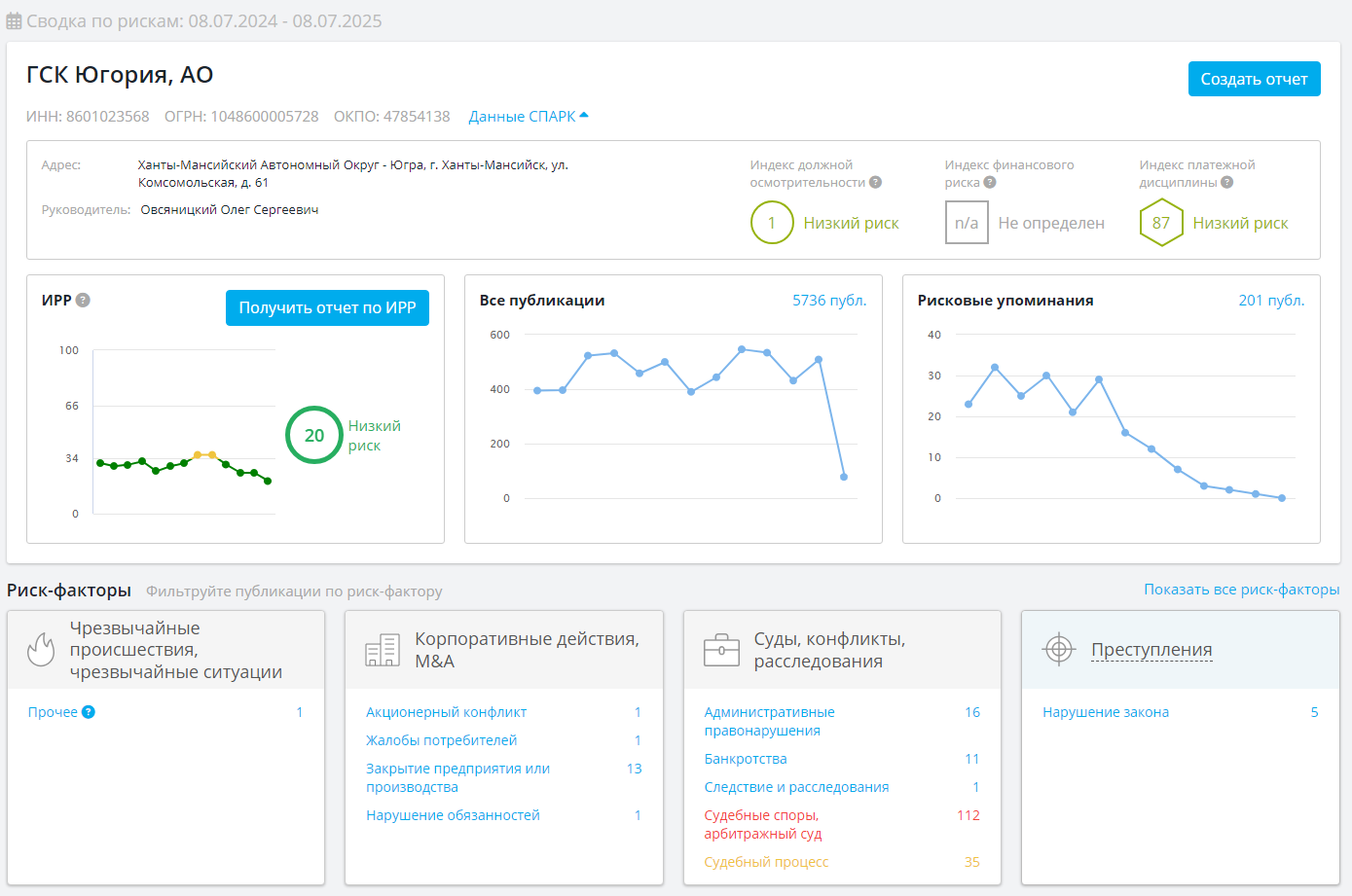Click the n/a financial risk index box
This screenshot has height=896, width=1352.
pos(967,222)
